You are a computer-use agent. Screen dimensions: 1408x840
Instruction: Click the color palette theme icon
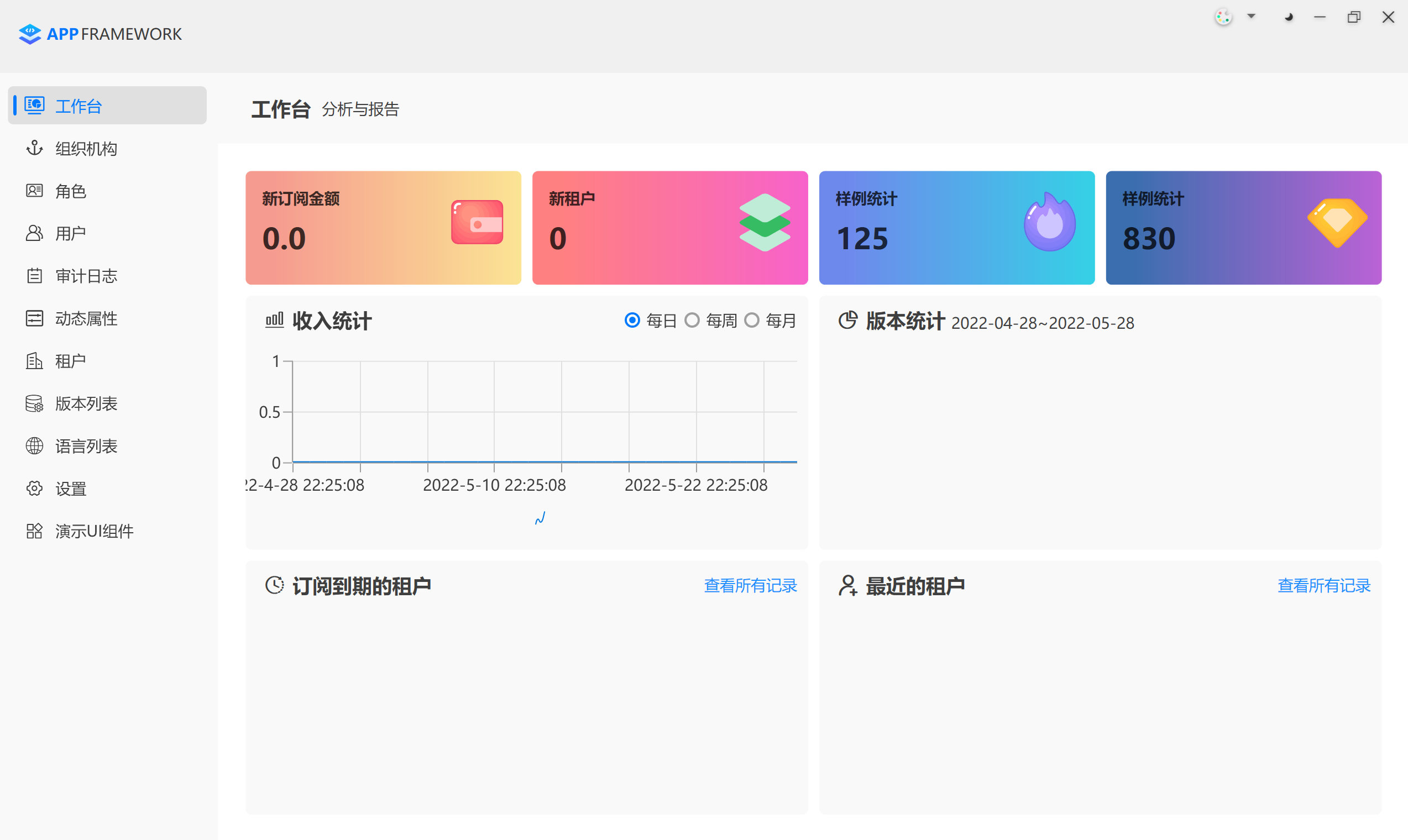pos(1223,18)
